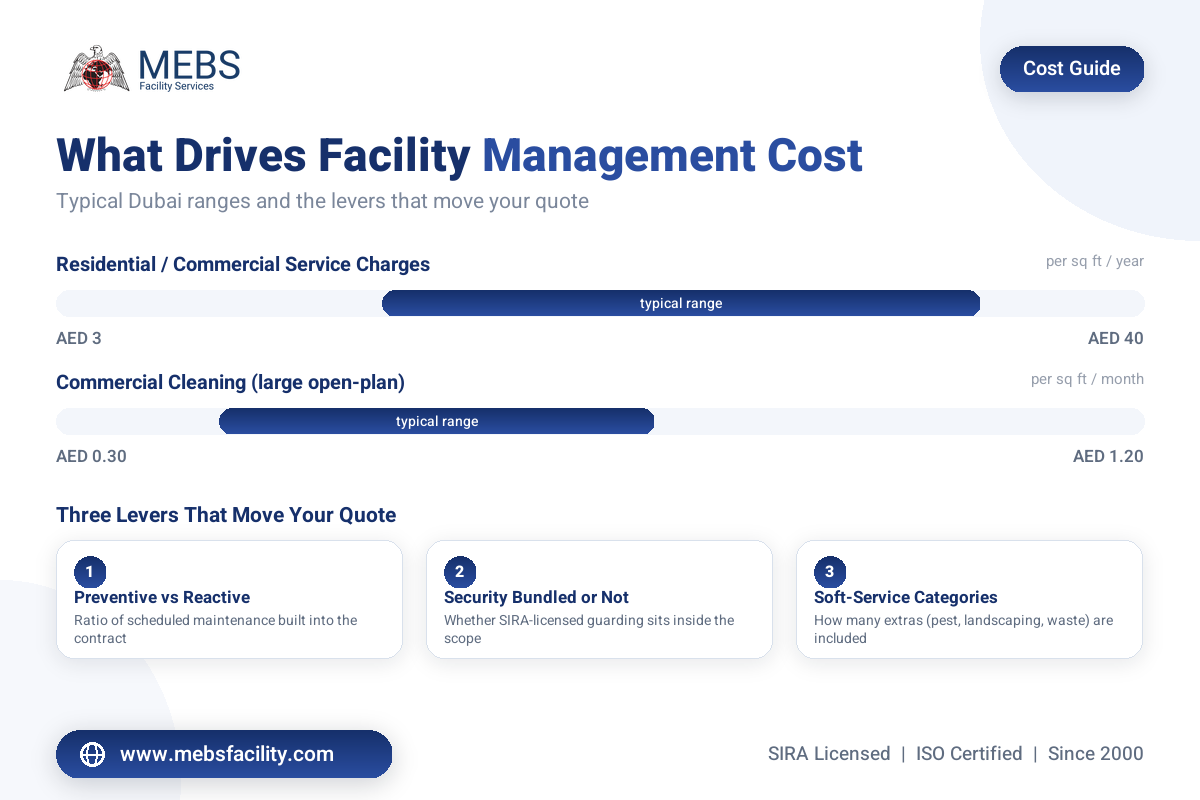Click the MEBS eagle logo emblem
1200x800 pixels.
coord(98,69)
